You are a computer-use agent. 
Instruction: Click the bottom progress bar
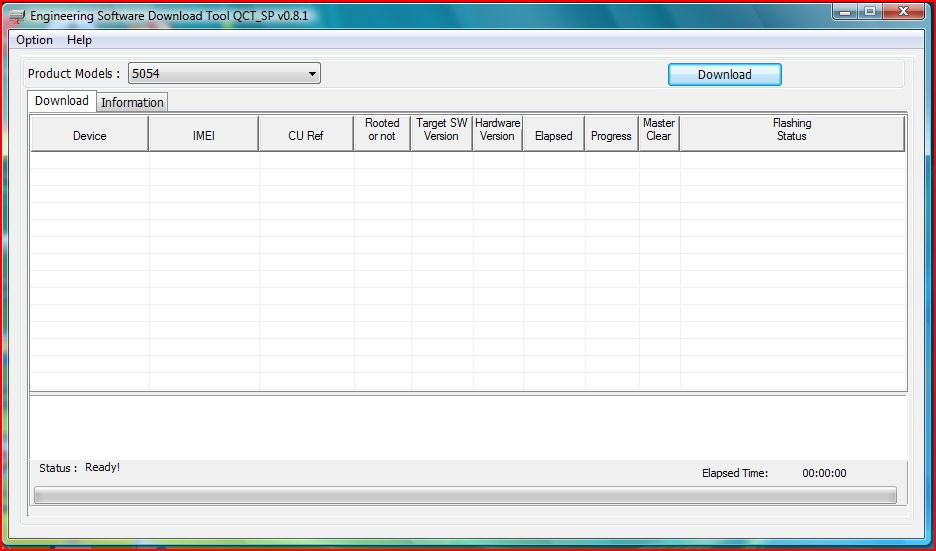[x=466, y=495]
